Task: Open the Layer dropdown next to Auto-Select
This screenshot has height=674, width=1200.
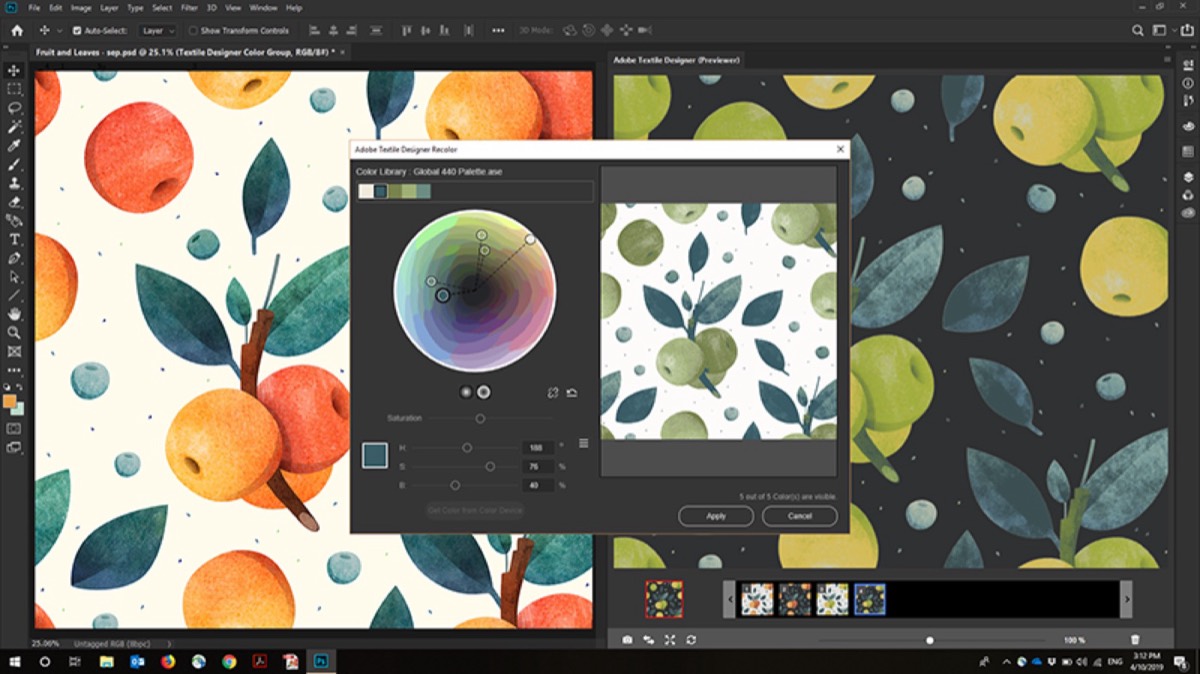Action: 158,31
